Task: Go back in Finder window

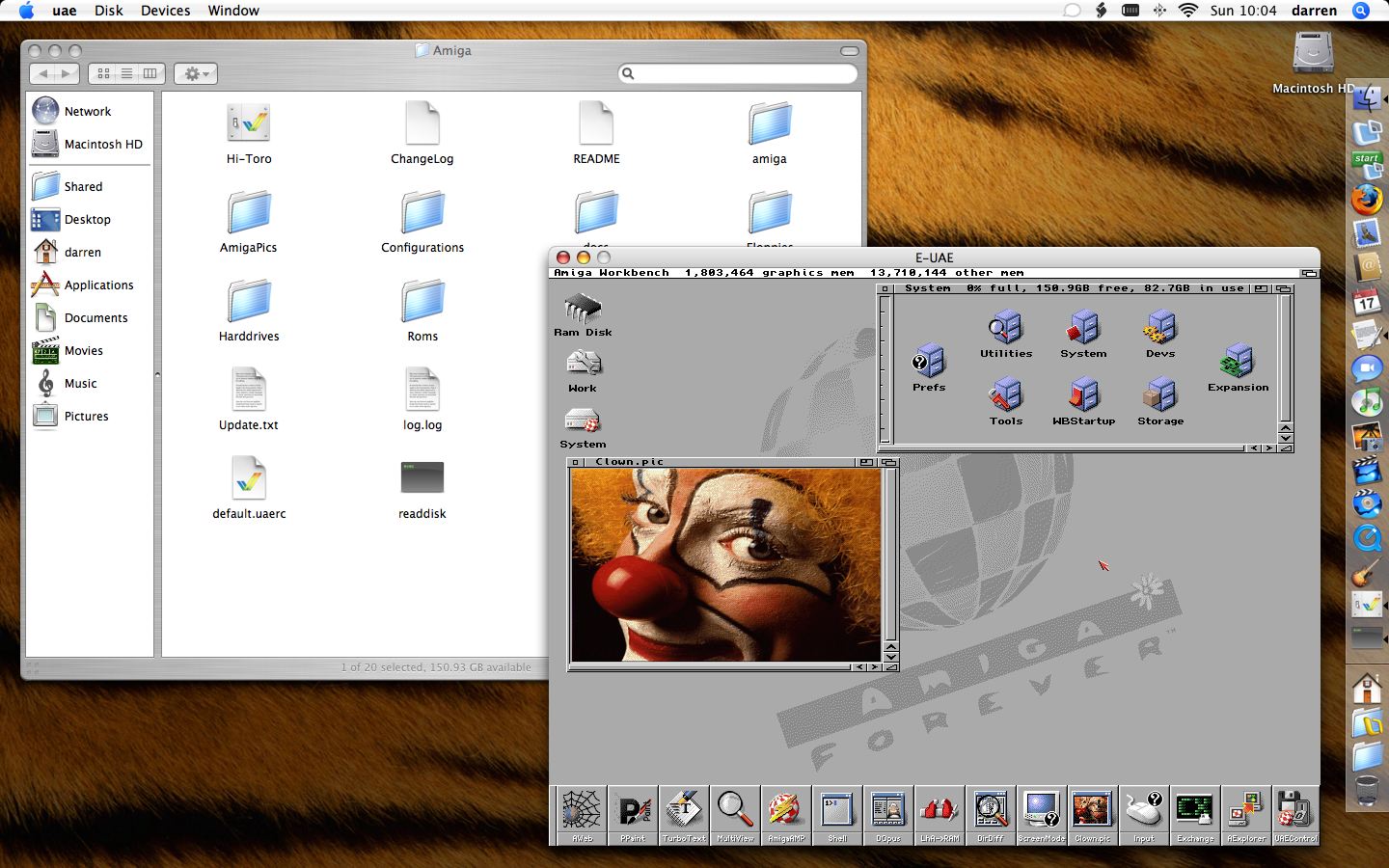Action: coord(42,73)
